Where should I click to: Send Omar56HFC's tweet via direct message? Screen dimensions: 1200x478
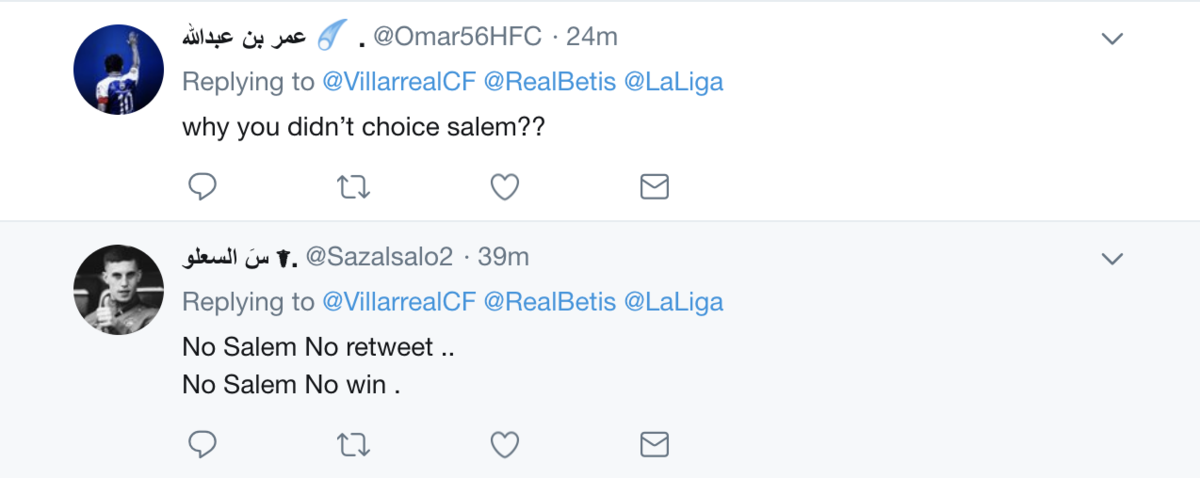[x=654, y=186]
